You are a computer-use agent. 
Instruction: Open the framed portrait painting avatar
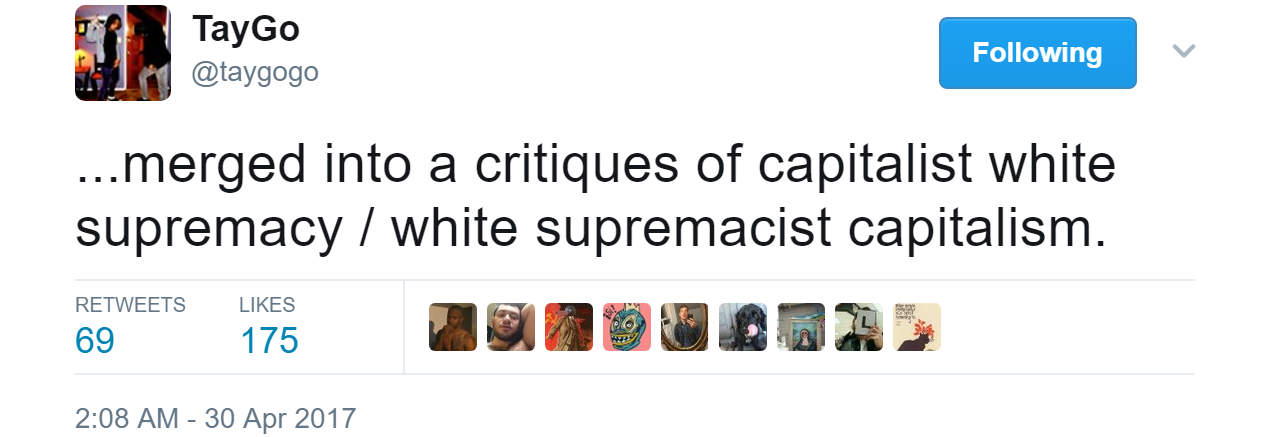800,327
